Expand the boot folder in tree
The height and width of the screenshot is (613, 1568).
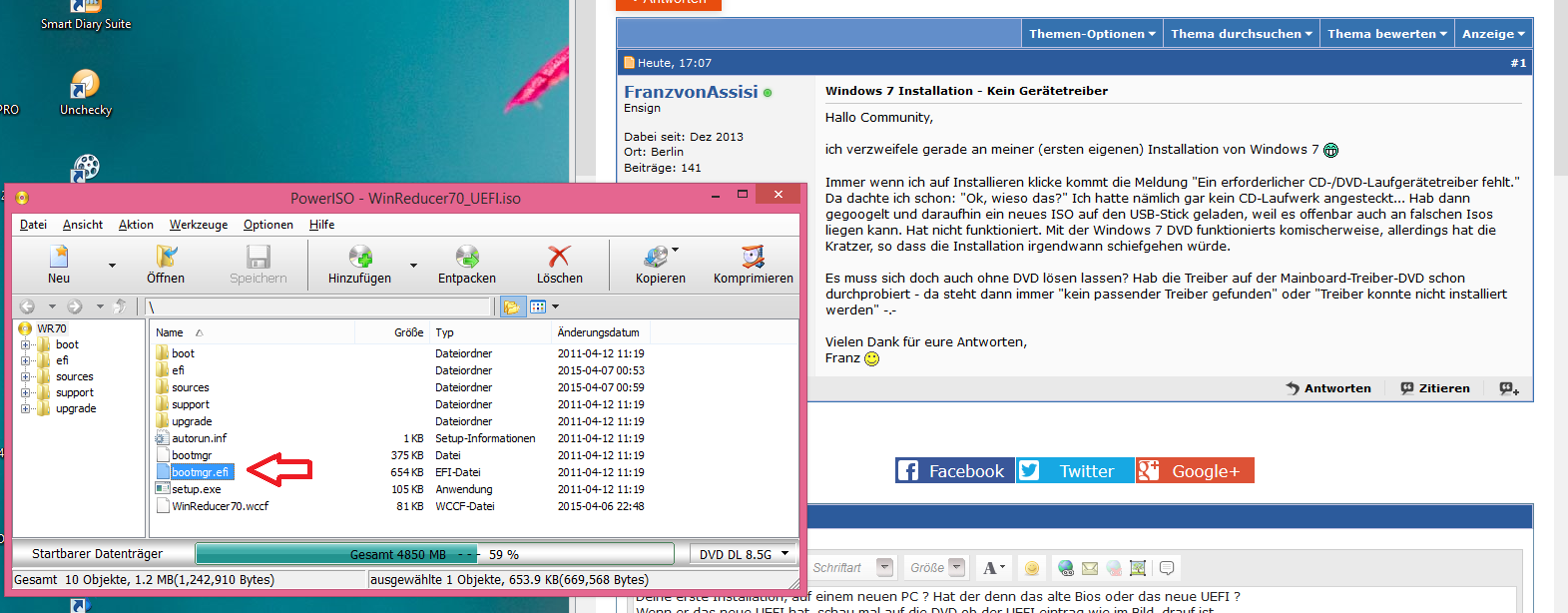click(25, 344)
